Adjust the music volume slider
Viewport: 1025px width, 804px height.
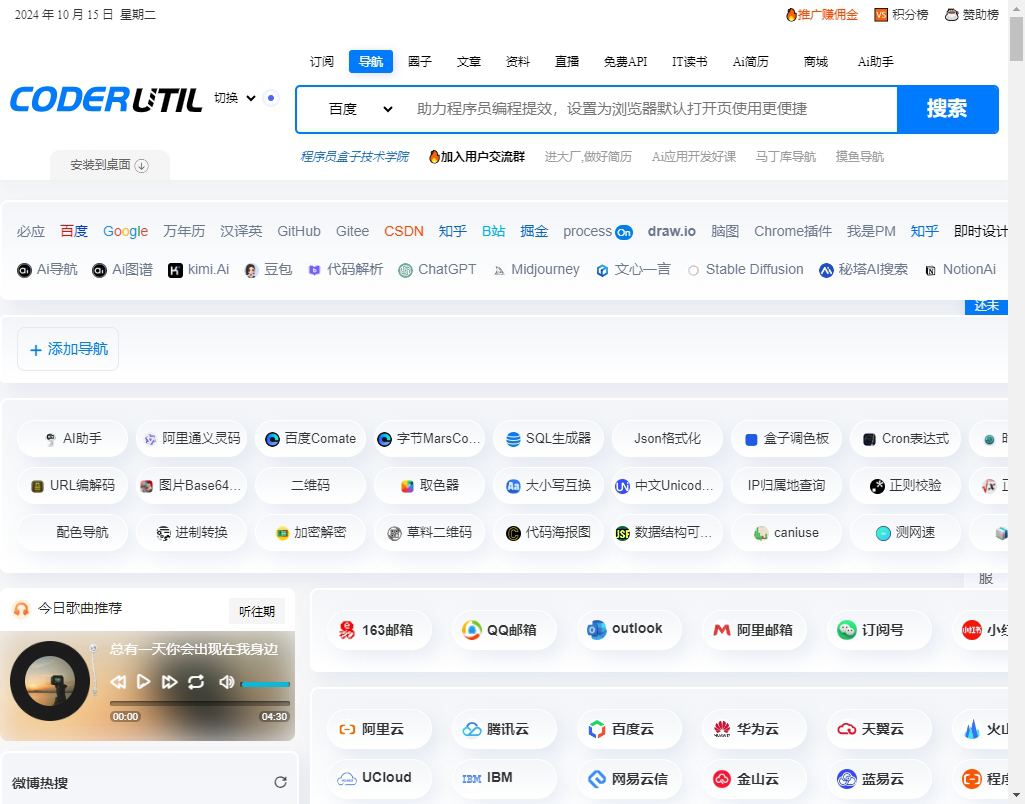[x=265, y=684]
